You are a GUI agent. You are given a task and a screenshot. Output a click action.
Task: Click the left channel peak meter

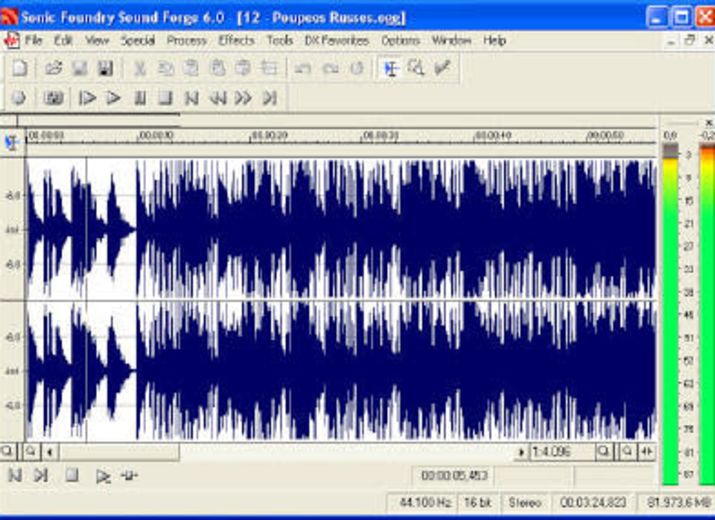[x=670, y=314]
